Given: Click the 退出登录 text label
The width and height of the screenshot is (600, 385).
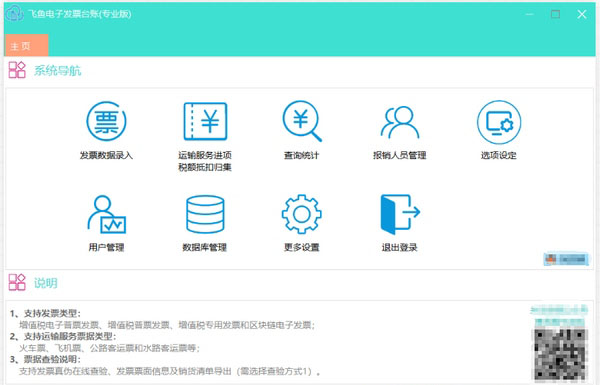Looking at the screenshot, I should point(399,248).
